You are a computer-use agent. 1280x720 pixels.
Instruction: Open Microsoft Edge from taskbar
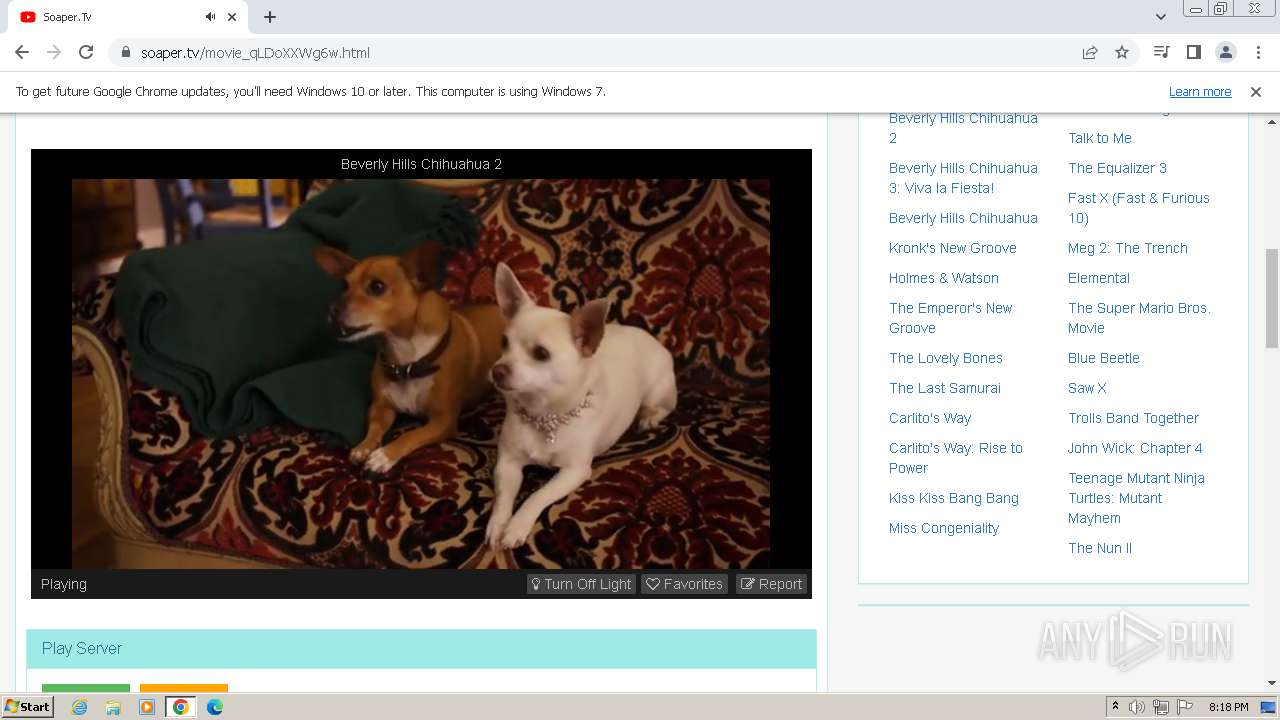click(x=215, y=707)
